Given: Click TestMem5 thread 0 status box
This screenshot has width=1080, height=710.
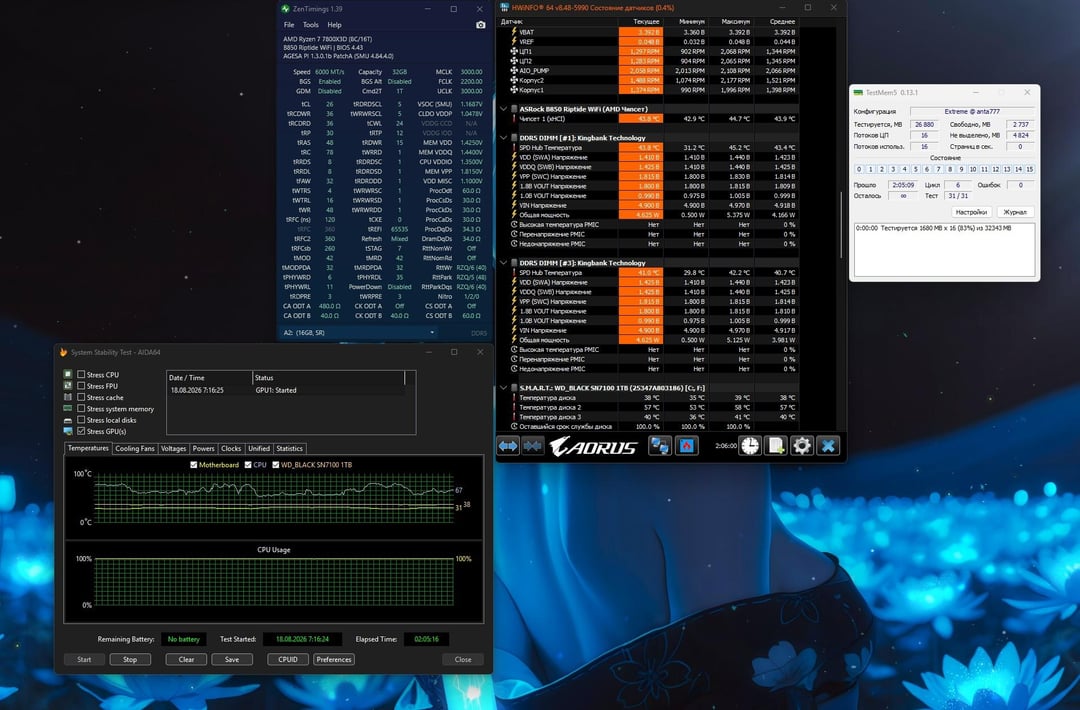Looking at the screenshot, I should (x=859, y=169).
